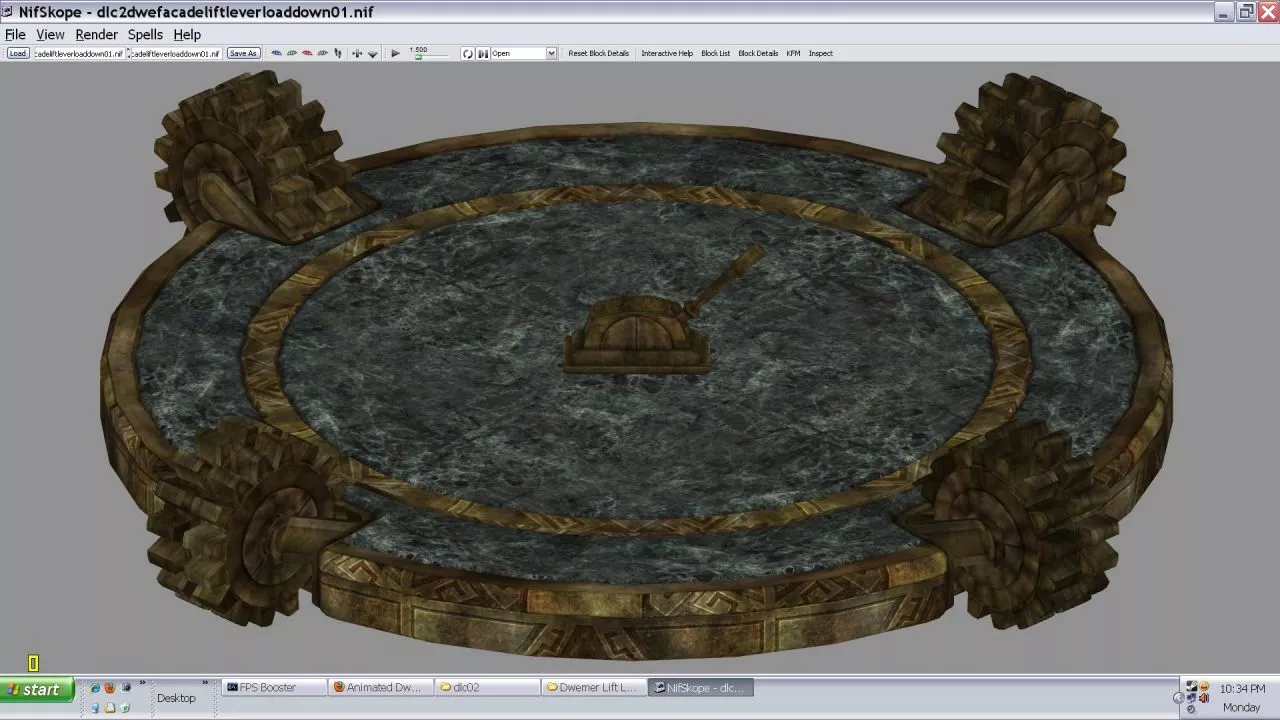The height and width of the screenshot is (720, 1280).
Task: Open the view options down-arrow
Action: [x=373, y=54]
